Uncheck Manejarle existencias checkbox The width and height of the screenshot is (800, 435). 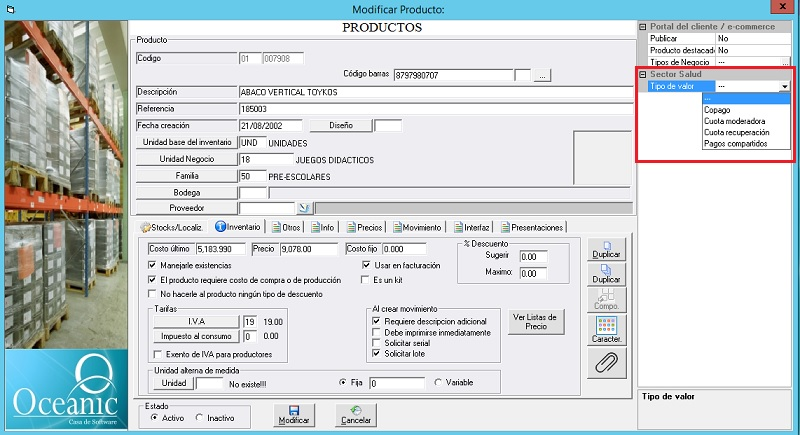[152, 265]
